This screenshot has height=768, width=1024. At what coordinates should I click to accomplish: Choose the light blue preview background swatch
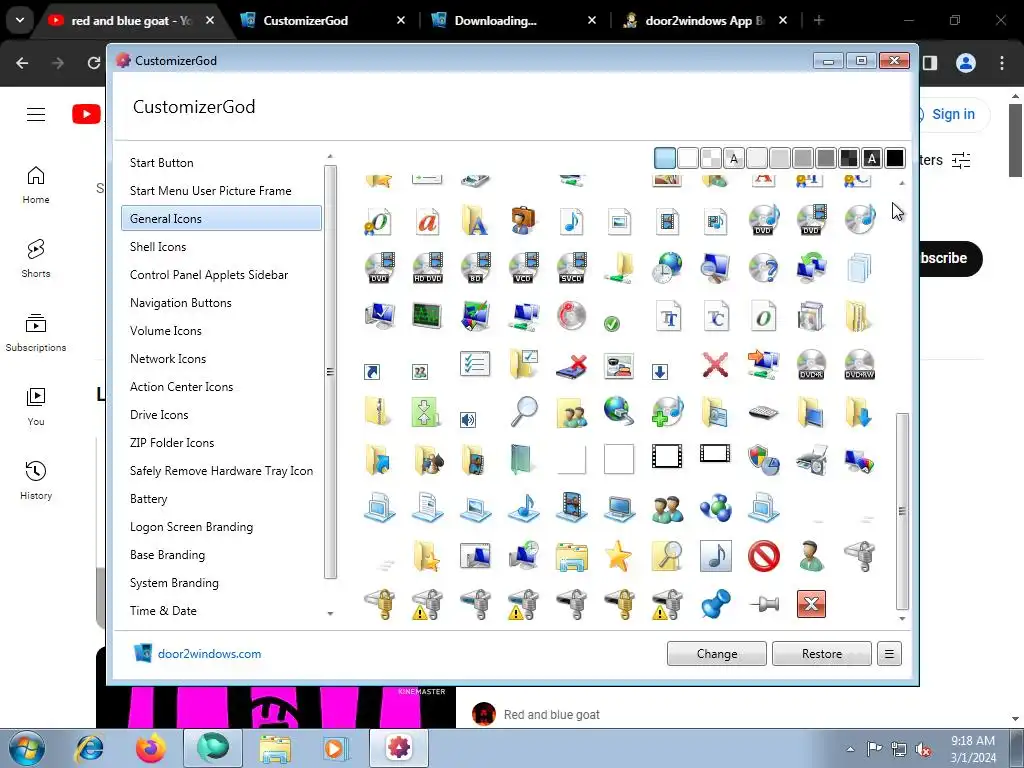coord(665,158)
